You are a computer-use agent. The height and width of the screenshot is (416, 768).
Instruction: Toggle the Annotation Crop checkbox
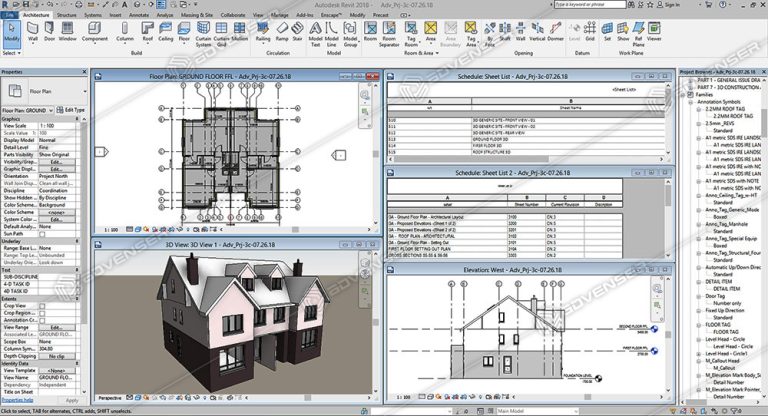(x=43, y=320)
